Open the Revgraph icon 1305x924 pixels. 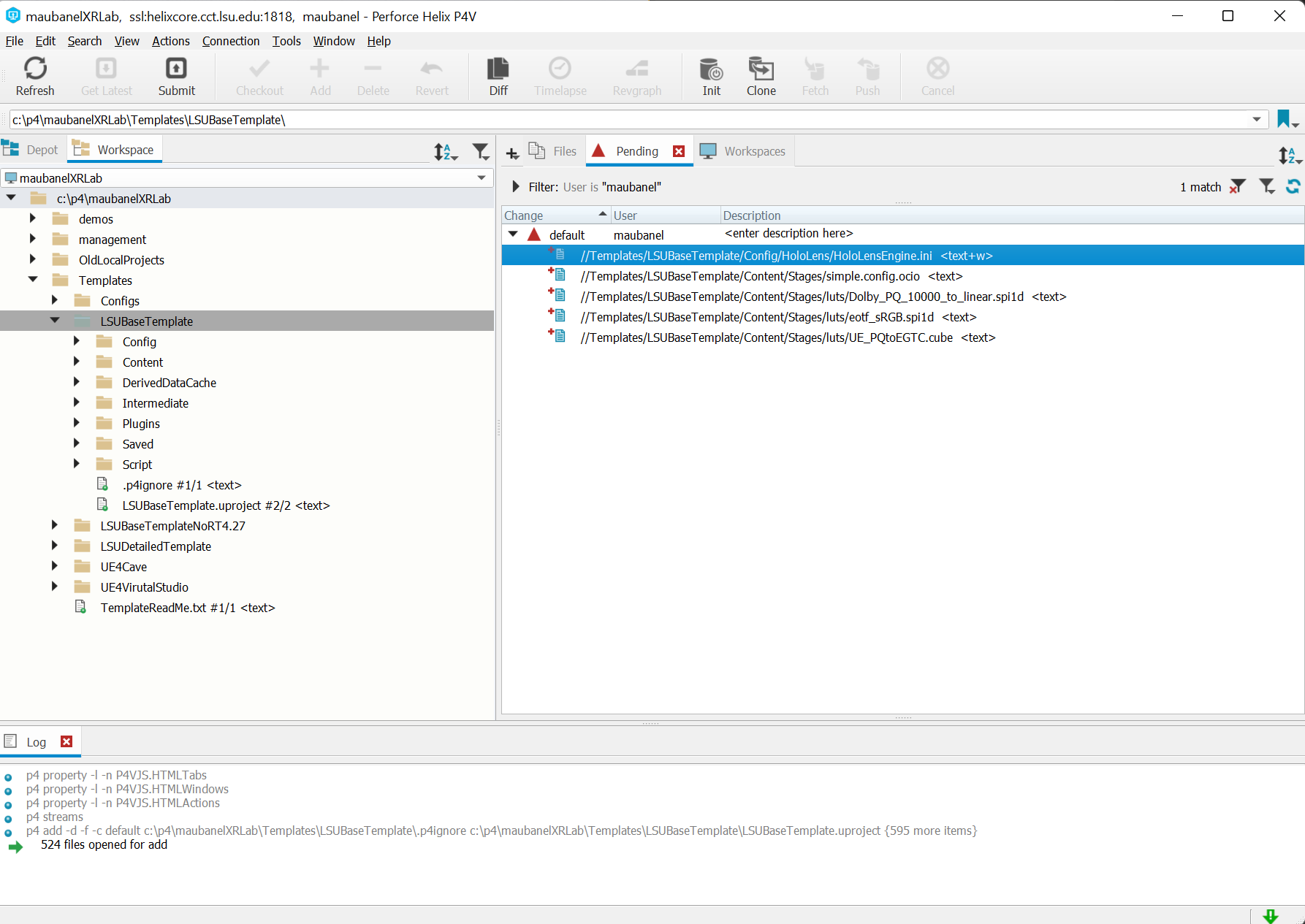pos(637,69)
